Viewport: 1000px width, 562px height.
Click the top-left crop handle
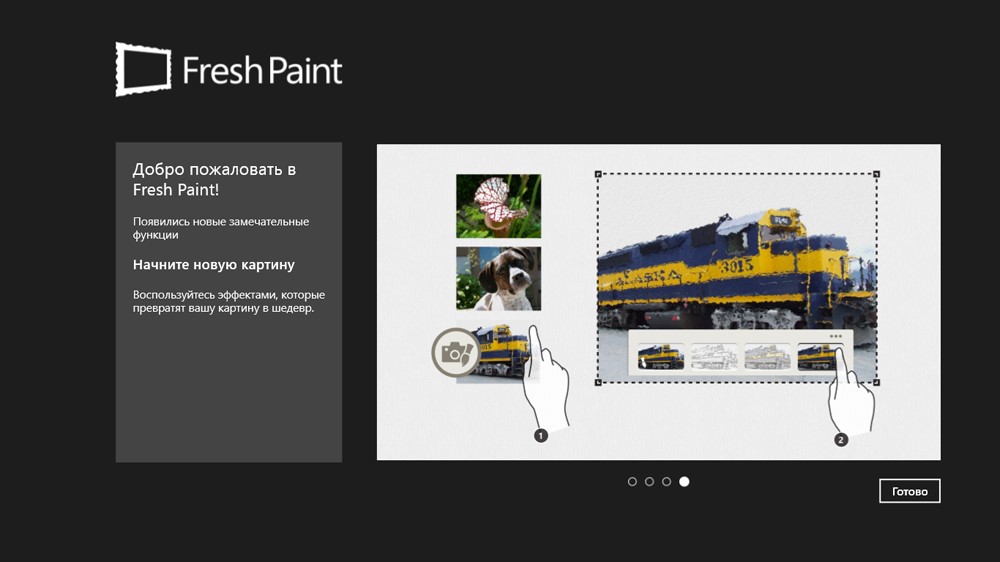click(598, 174)
